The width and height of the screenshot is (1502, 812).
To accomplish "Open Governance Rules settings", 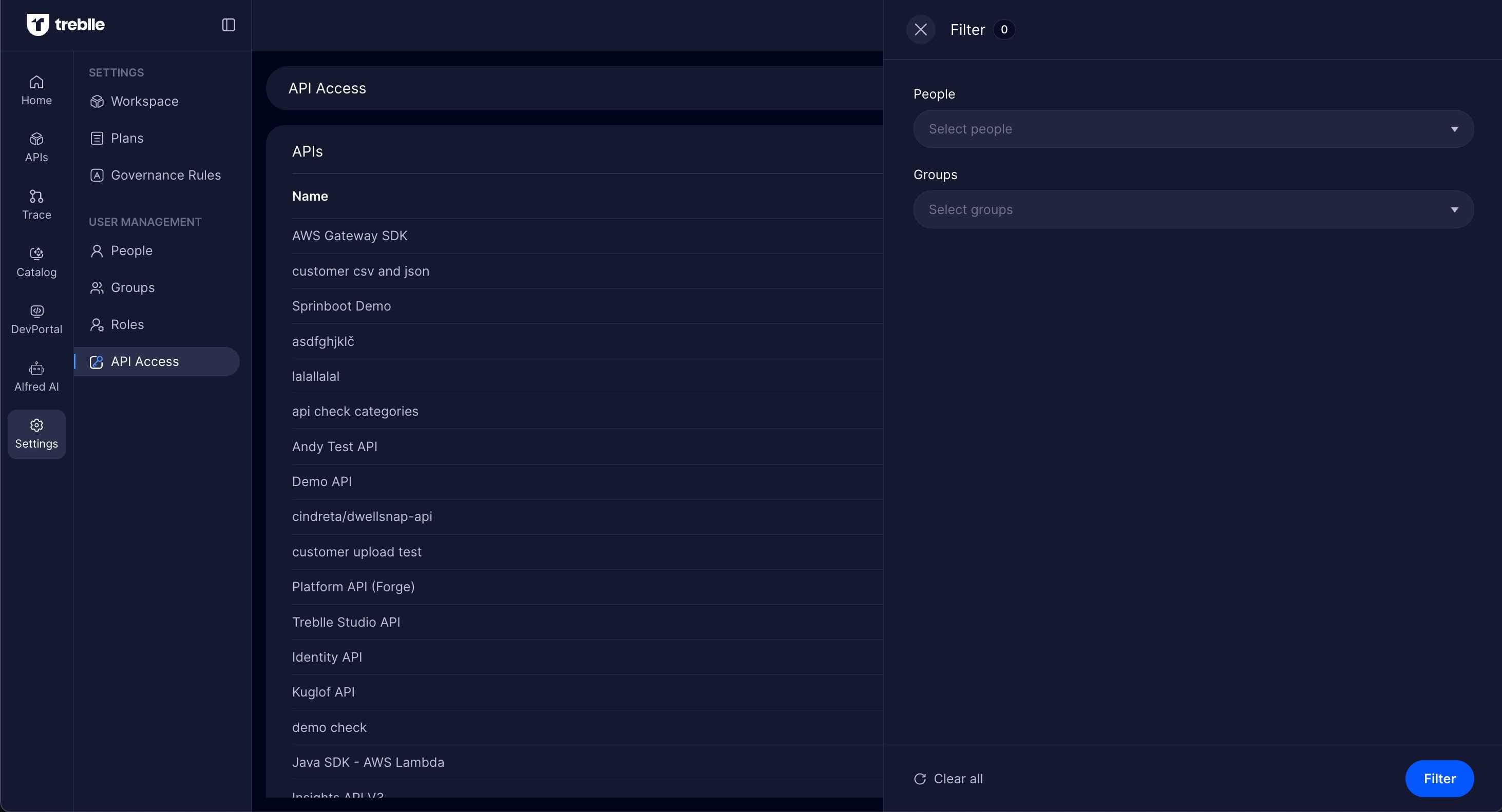I will tap(165, 175).
